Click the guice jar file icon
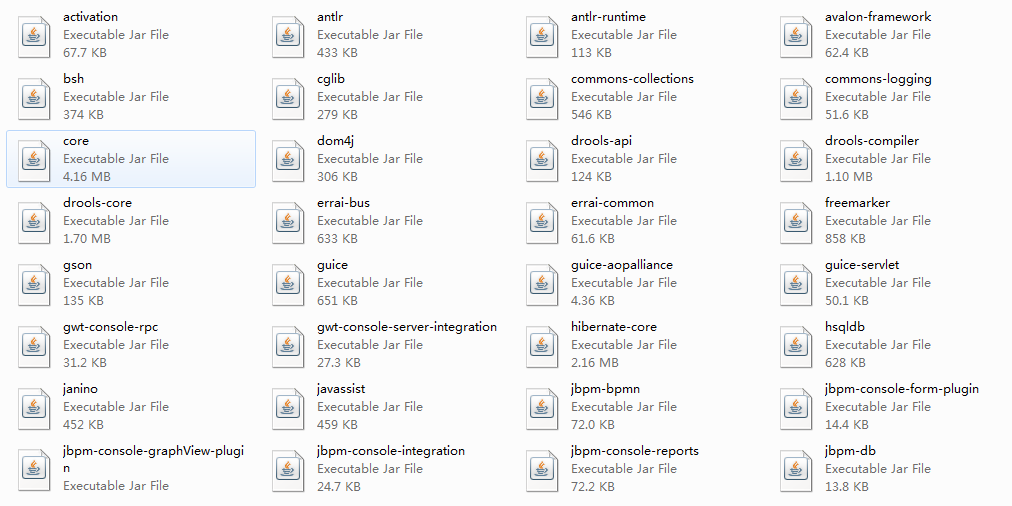The height and width of the screenshot is (506, 1012). tap(288, 284)
